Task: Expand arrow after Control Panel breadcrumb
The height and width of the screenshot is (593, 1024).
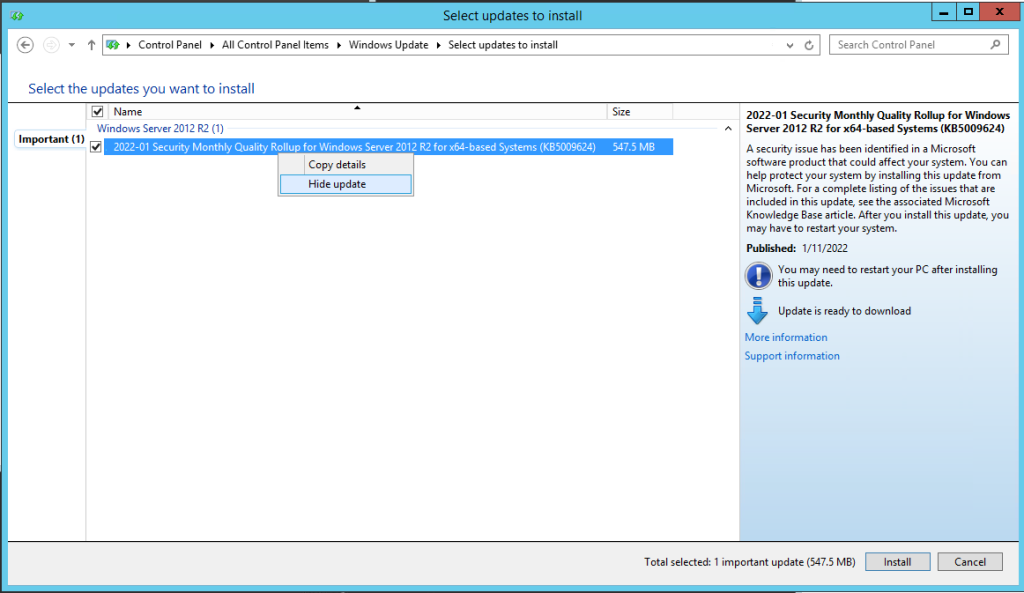Action: coord(212,45)
